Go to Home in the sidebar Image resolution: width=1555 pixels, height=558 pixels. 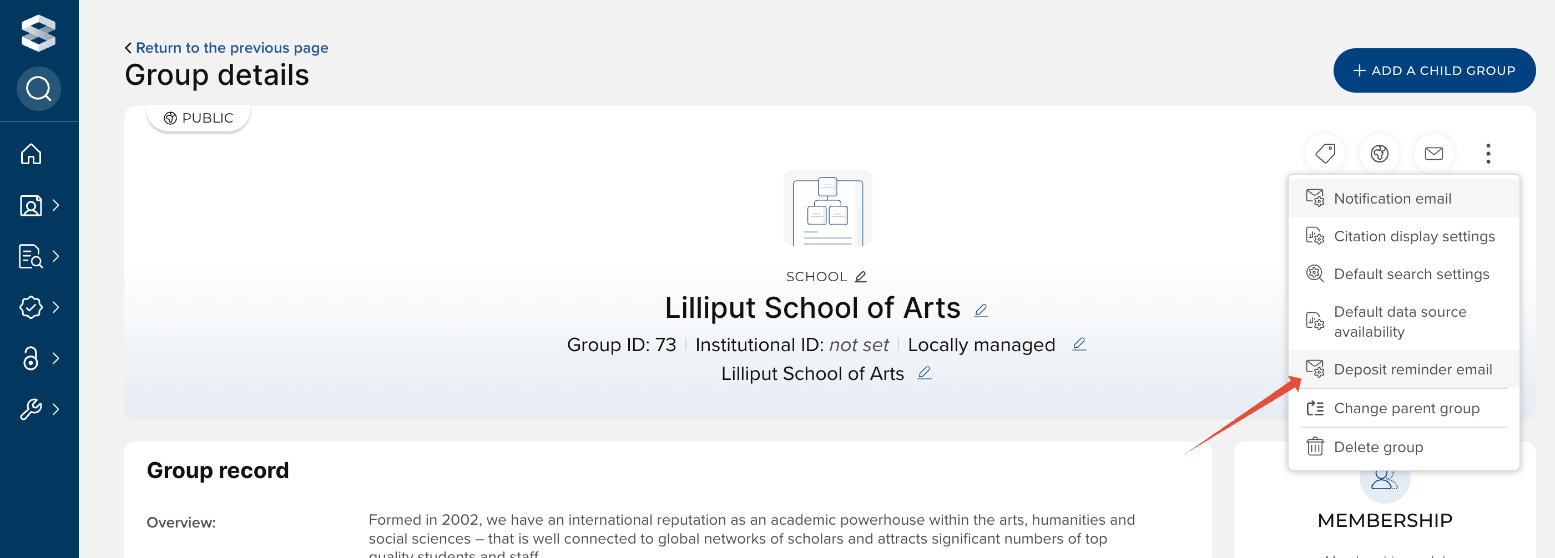[x=31, y=154]
